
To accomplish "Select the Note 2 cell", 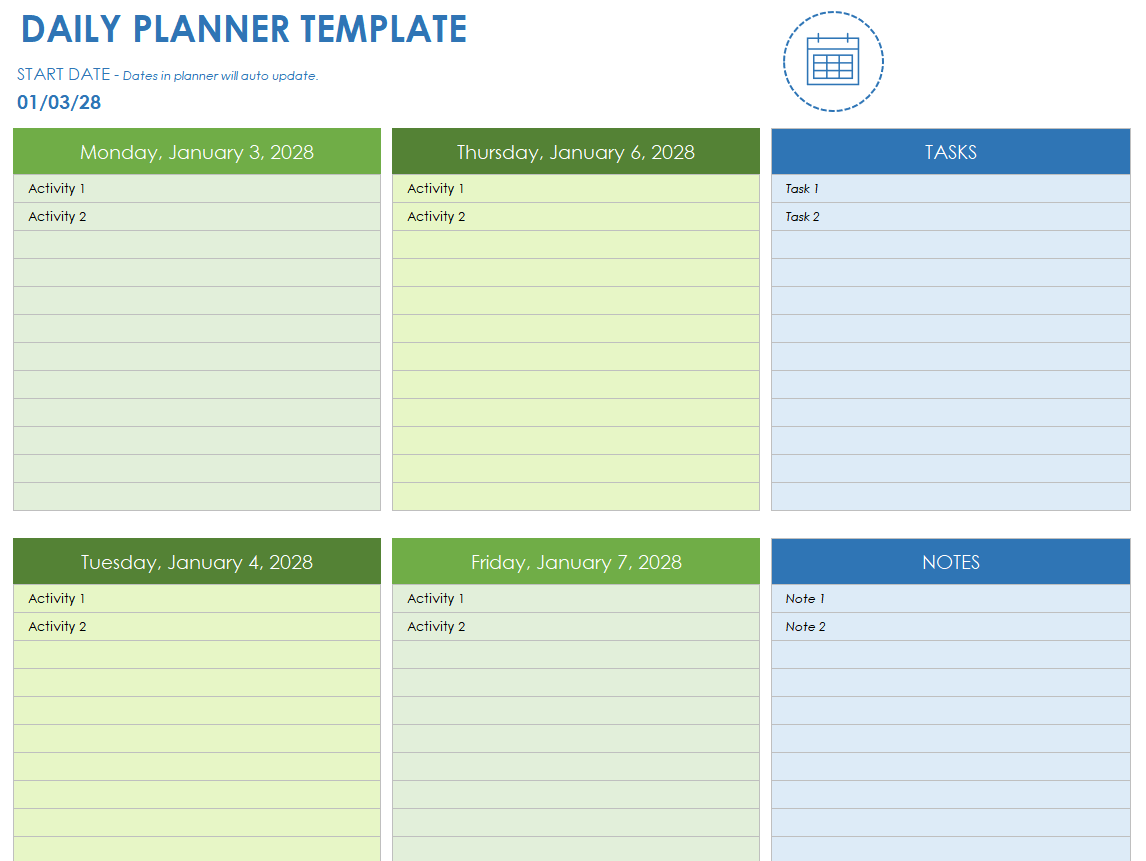I will (x=805, y=626).
